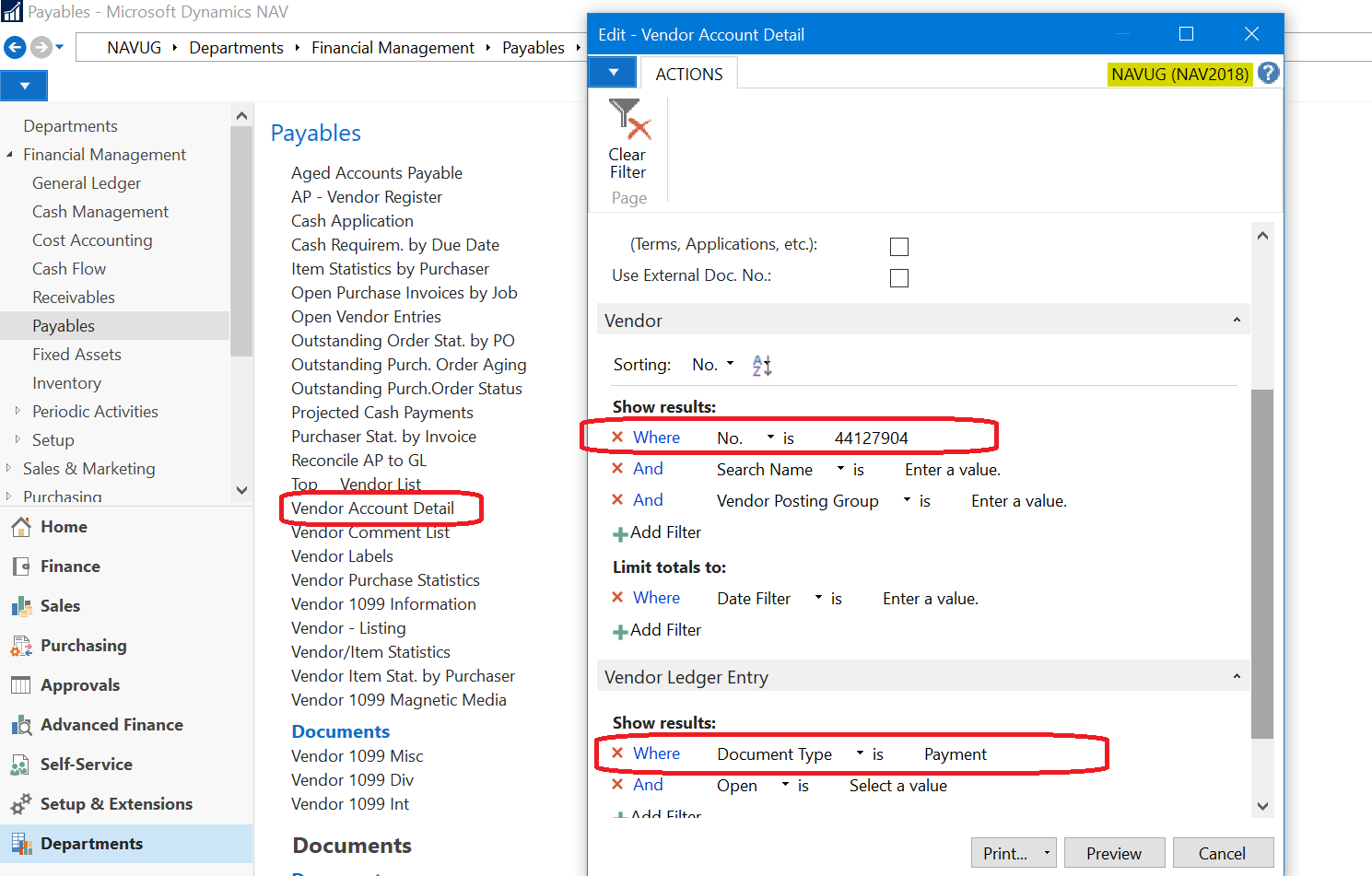Select Receivables in the navigation tree

point(74,298)
